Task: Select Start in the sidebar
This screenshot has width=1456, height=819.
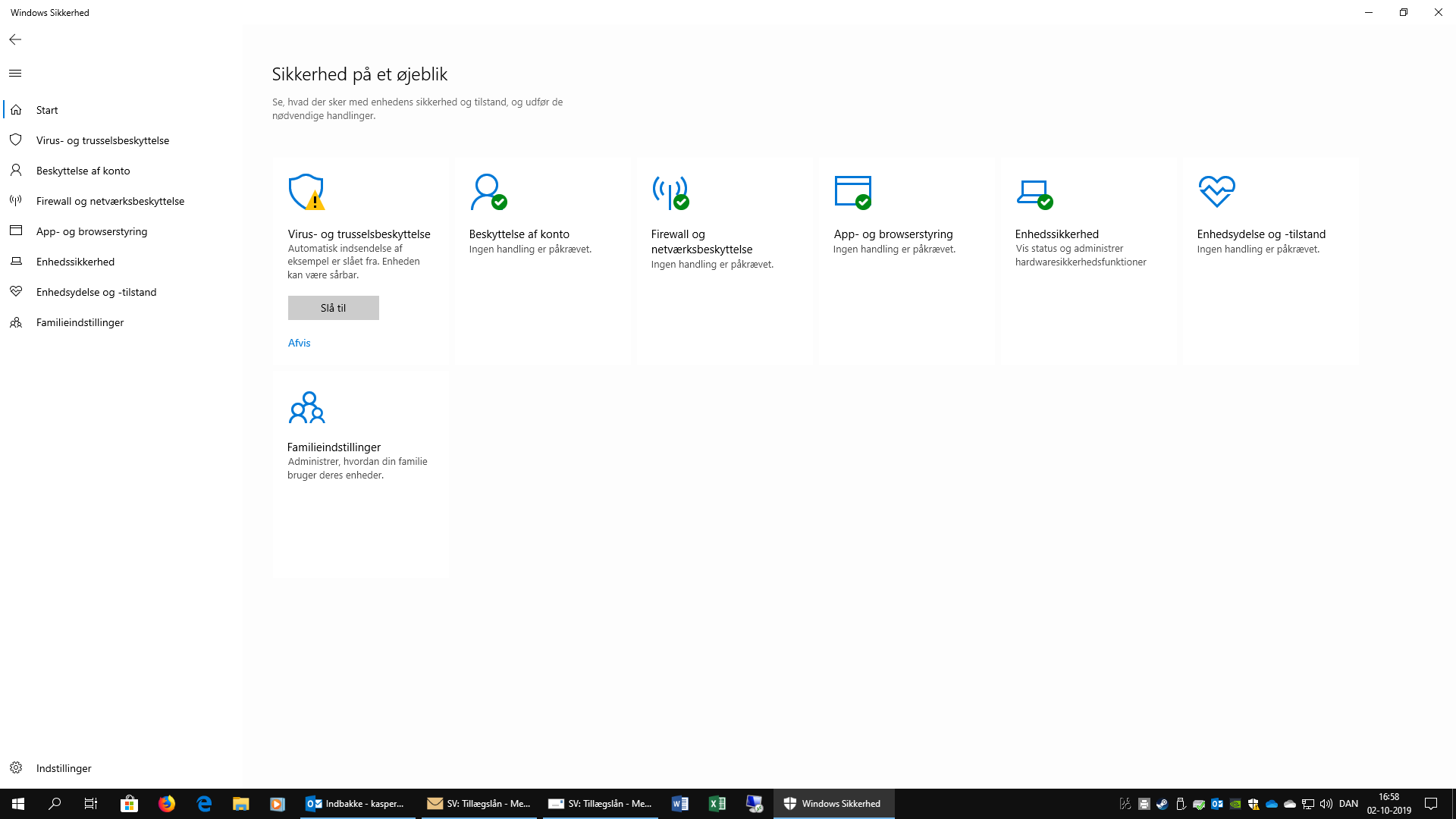Action: click(x=47, y=110)
